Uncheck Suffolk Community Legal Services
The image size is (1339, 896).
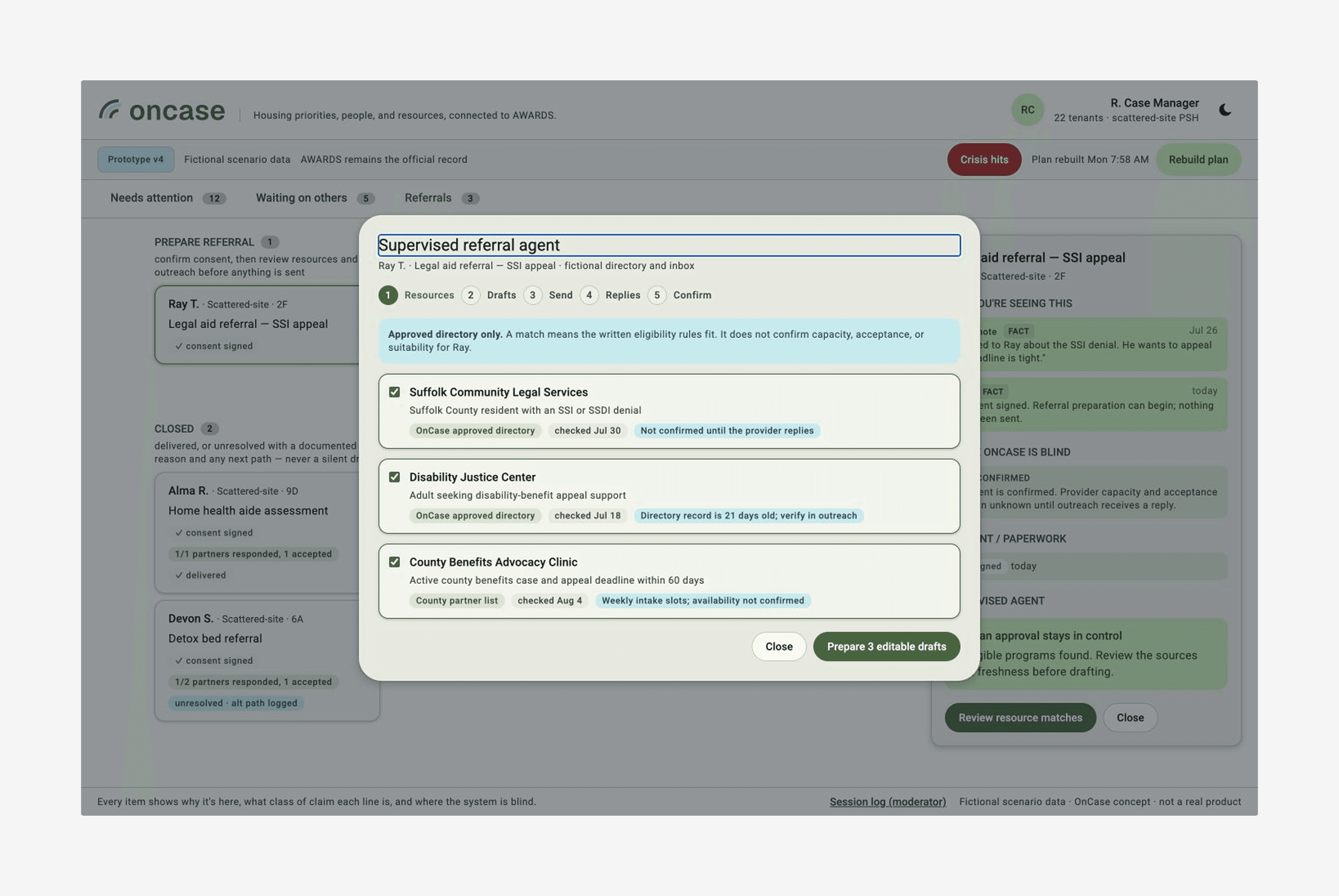tap(394, 392)
